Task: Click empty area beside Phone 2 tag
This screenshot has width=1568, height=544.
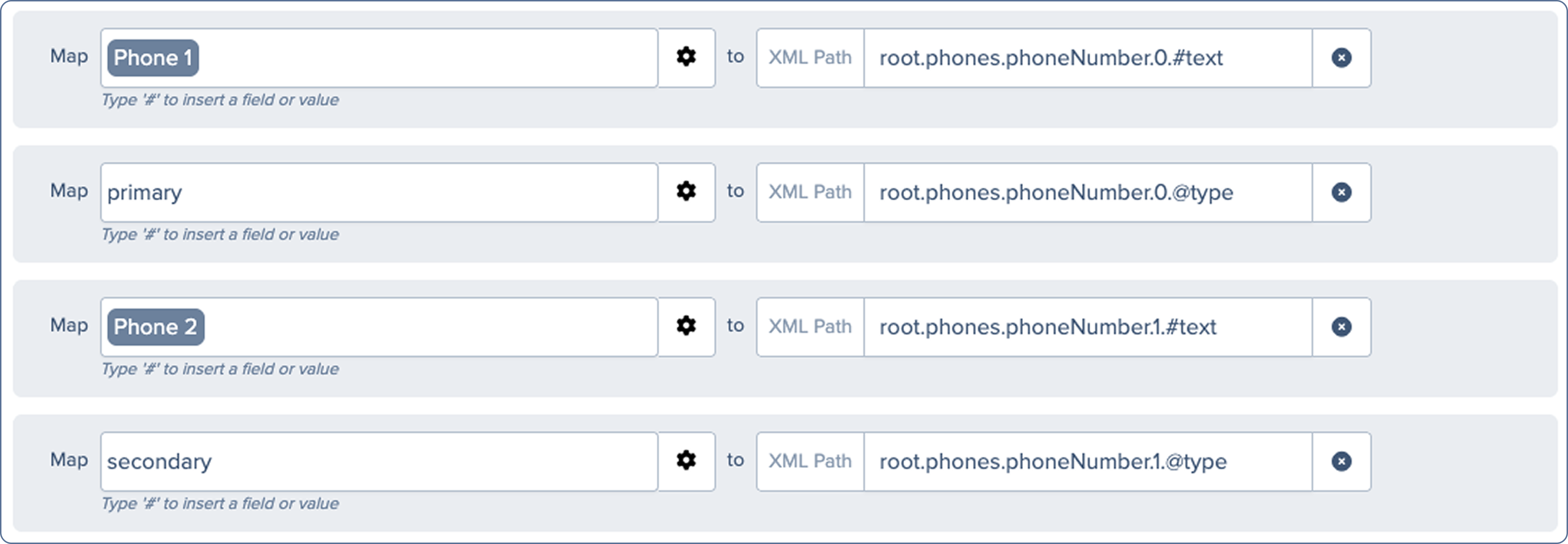Action: click(x=426, y=327)
